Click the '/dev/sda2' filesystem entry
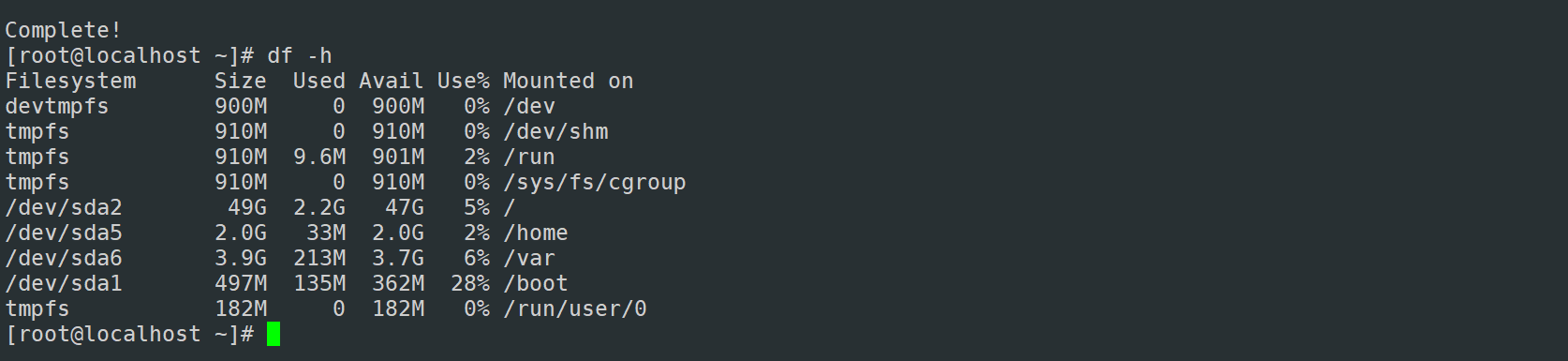The height and width of the screenshot is (361, 1568). coord(64,207)
